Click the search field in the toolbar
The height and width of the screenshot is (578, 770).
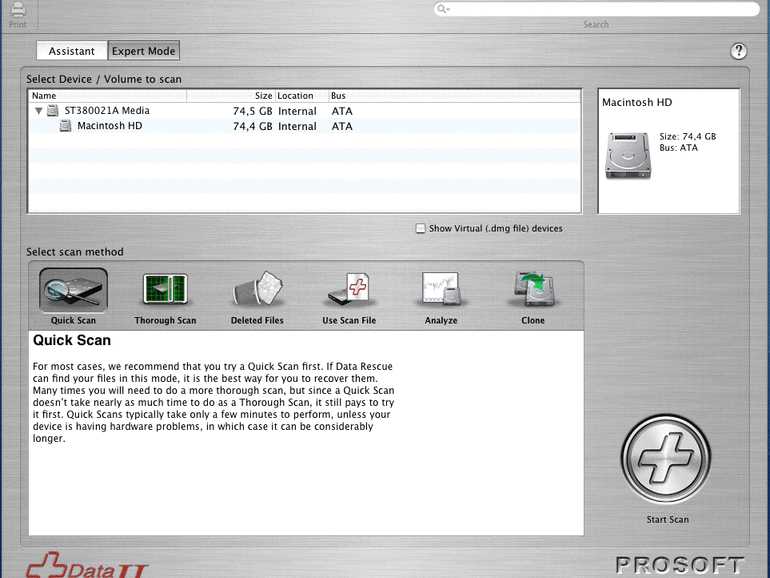tap(596, 9)
